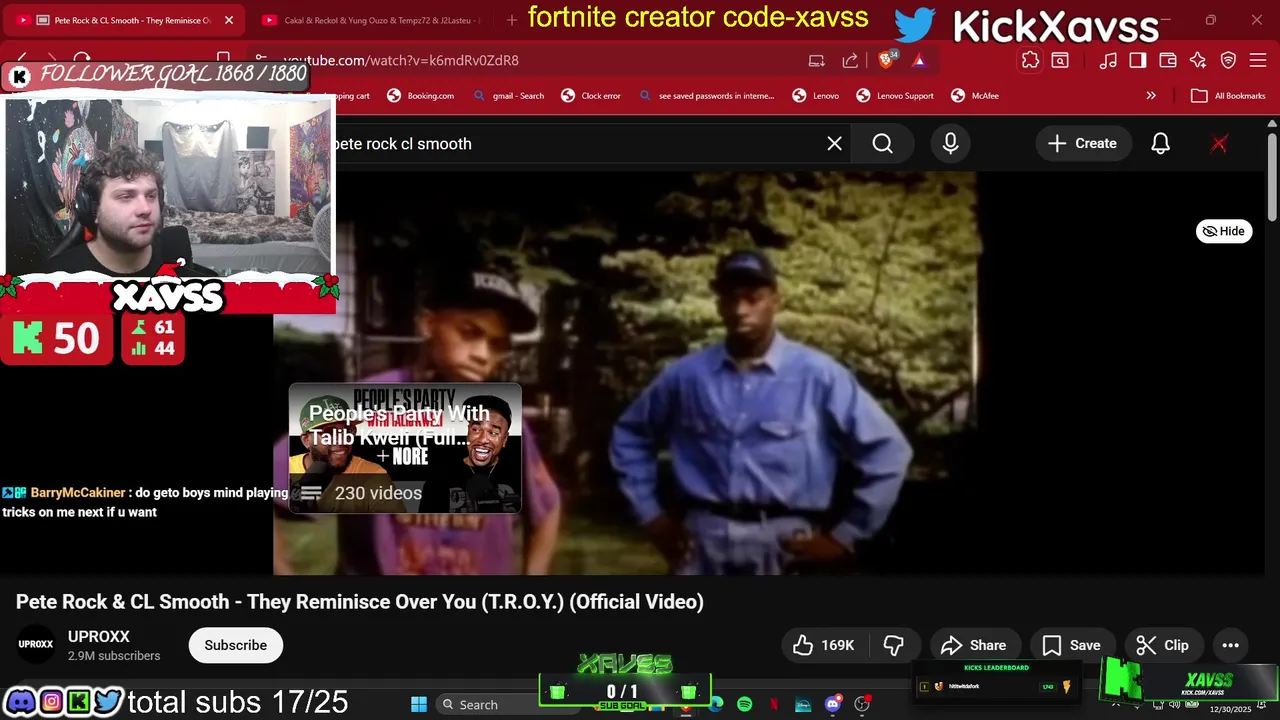The width and height of the screenshot is (1280, 720).
Task: Save the video to a playlist
Action: point(1071,645)
